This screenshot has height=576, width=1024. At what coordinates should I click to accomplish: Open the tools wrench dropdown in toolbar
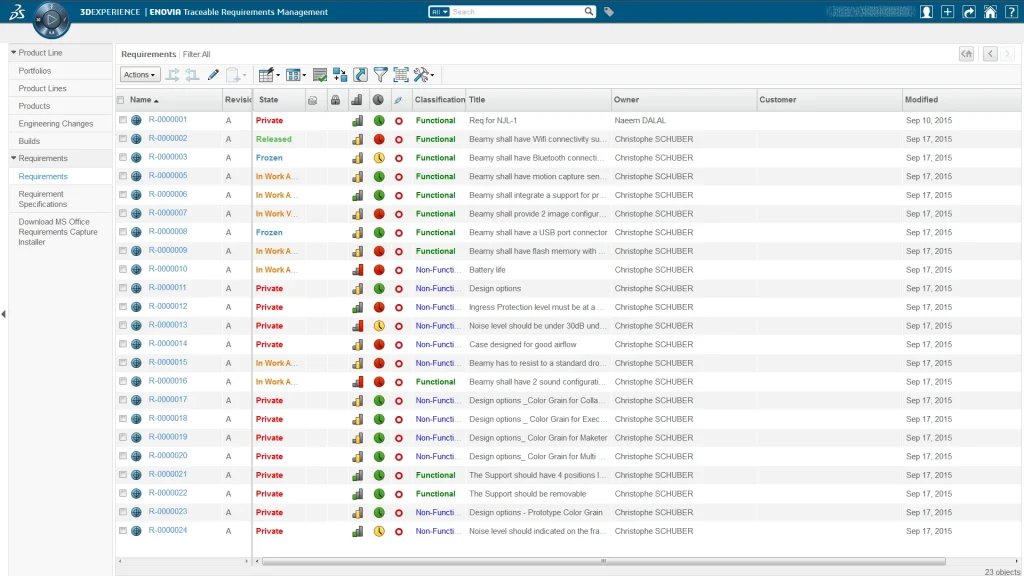point(423,75)
